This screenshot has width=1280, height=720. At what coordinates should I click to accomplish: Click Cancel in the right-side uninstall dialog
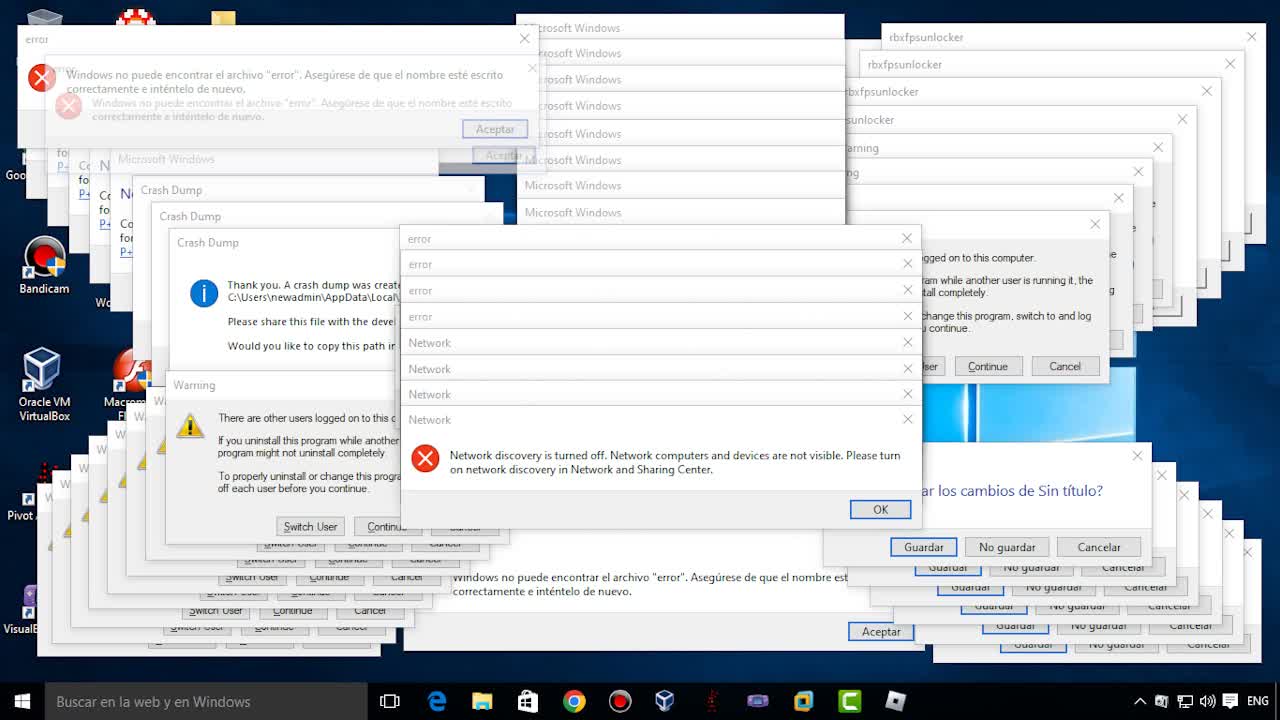point(1065,366)
